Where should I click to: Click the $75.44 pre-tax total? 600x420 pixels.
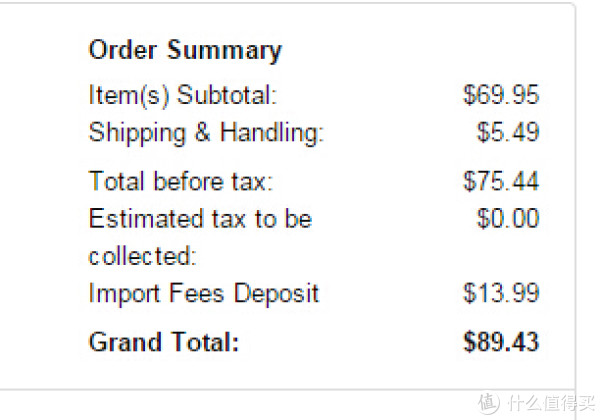[501, 181]
